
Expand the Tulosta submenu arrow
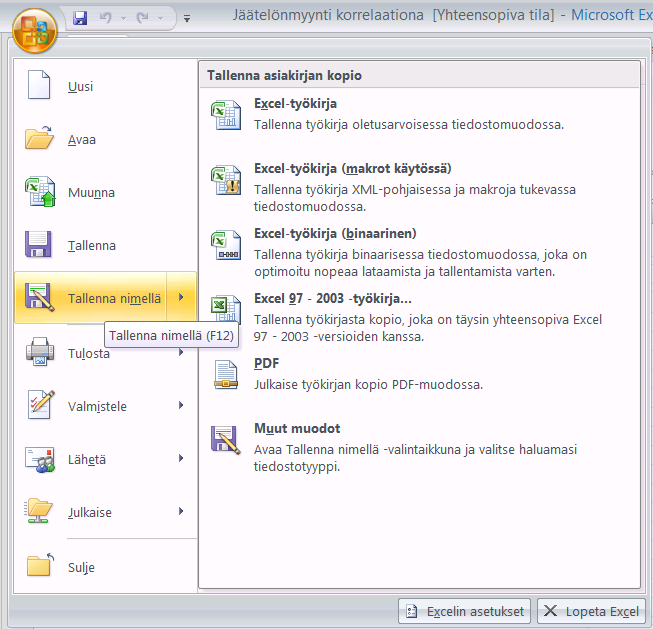(181, 352)
